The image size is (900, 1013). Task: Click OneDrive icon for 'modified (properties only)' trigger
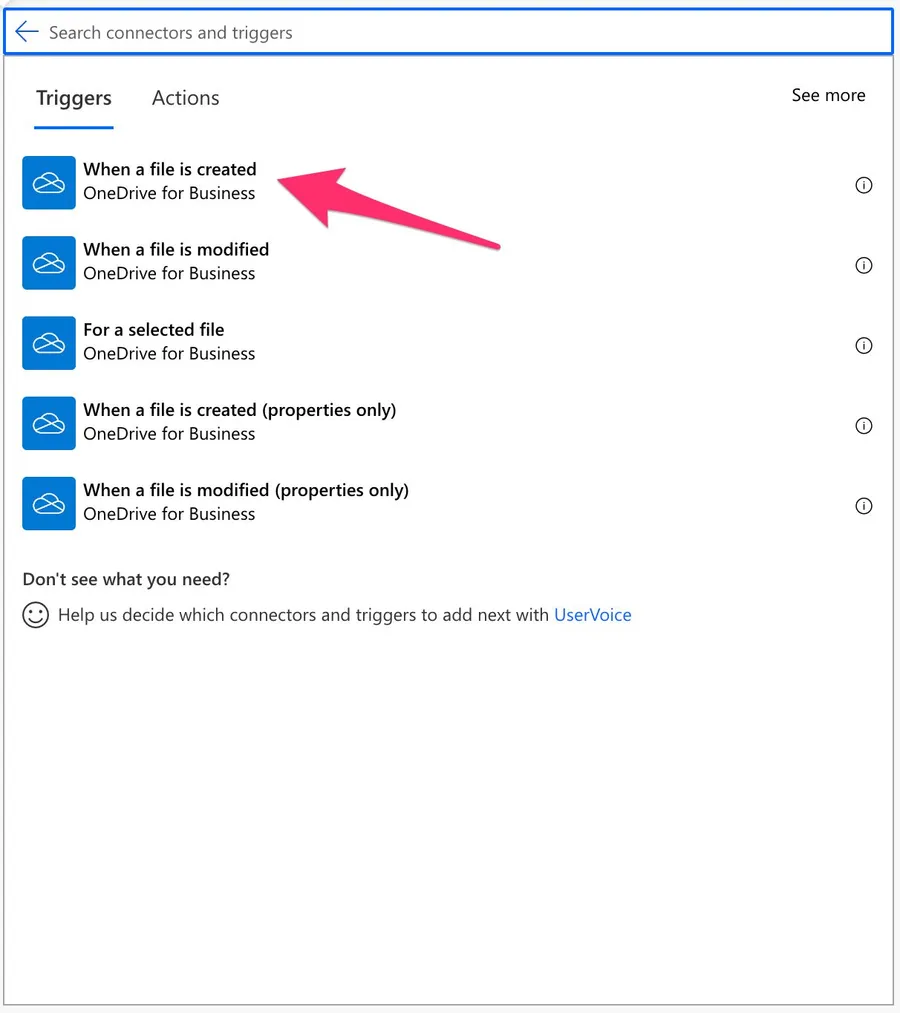[49, 503]
